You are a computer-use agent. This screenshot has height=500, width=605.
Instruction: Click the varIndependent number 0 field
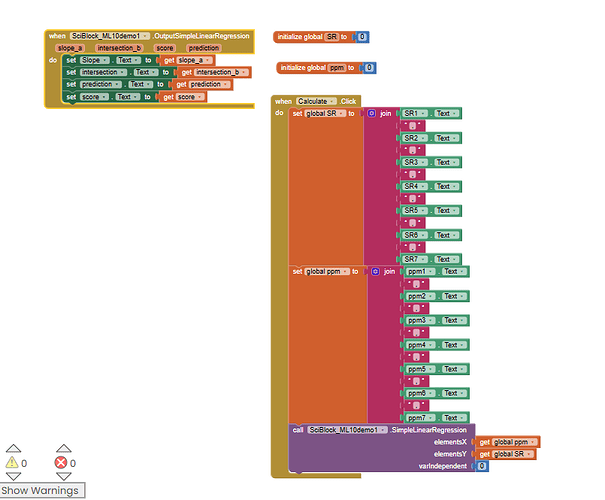pyautogui.click(x=482, y=466)
